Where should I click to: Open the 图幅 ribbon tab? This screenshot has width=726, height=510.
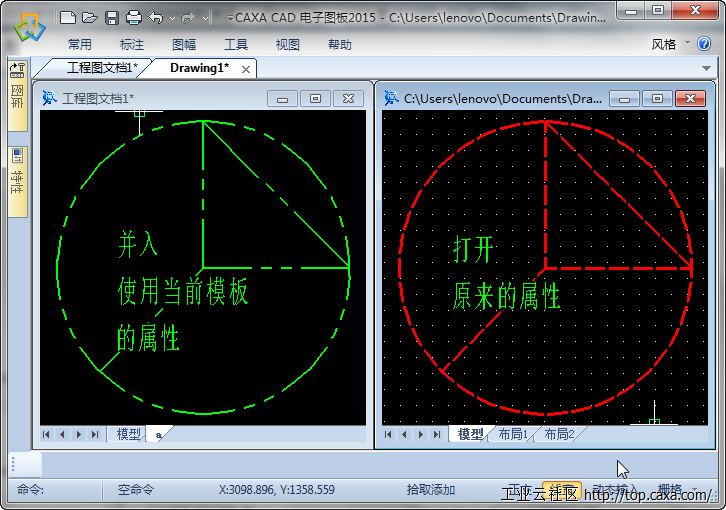coord(184,44)
